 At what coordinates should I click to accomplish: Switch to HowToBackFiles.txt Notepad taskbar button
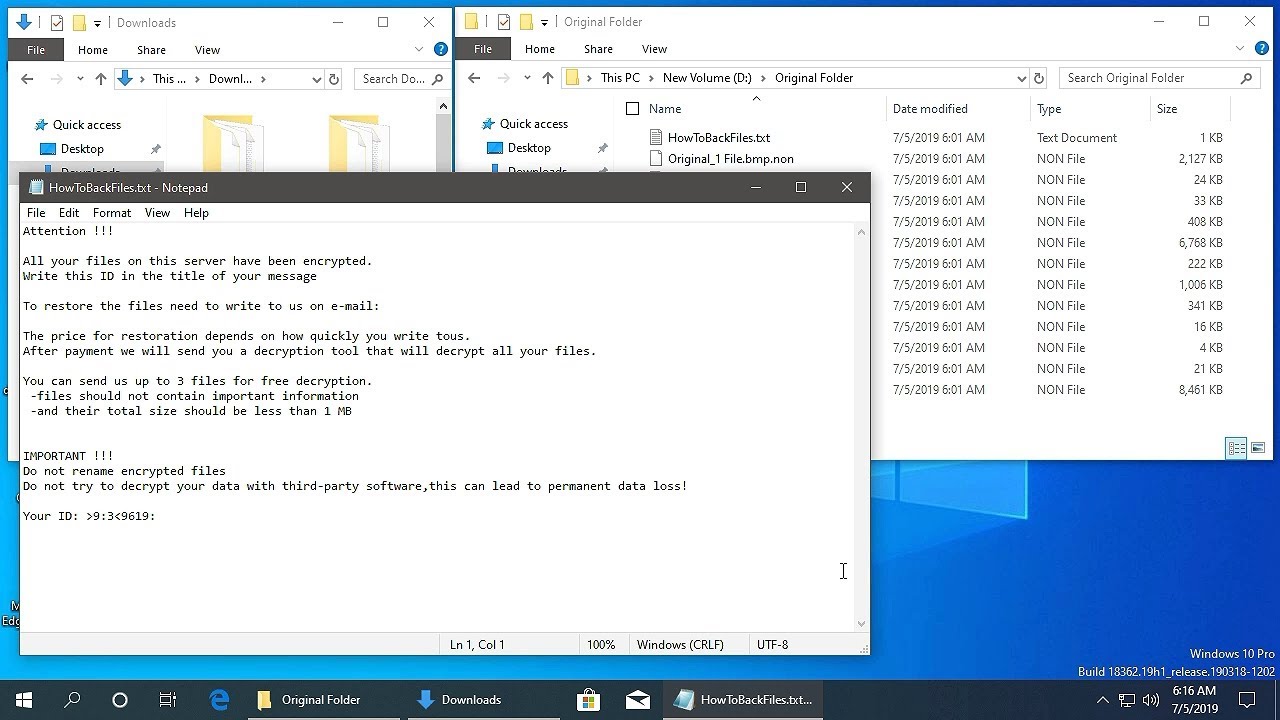pyautogui.click(x=742, y=700)
